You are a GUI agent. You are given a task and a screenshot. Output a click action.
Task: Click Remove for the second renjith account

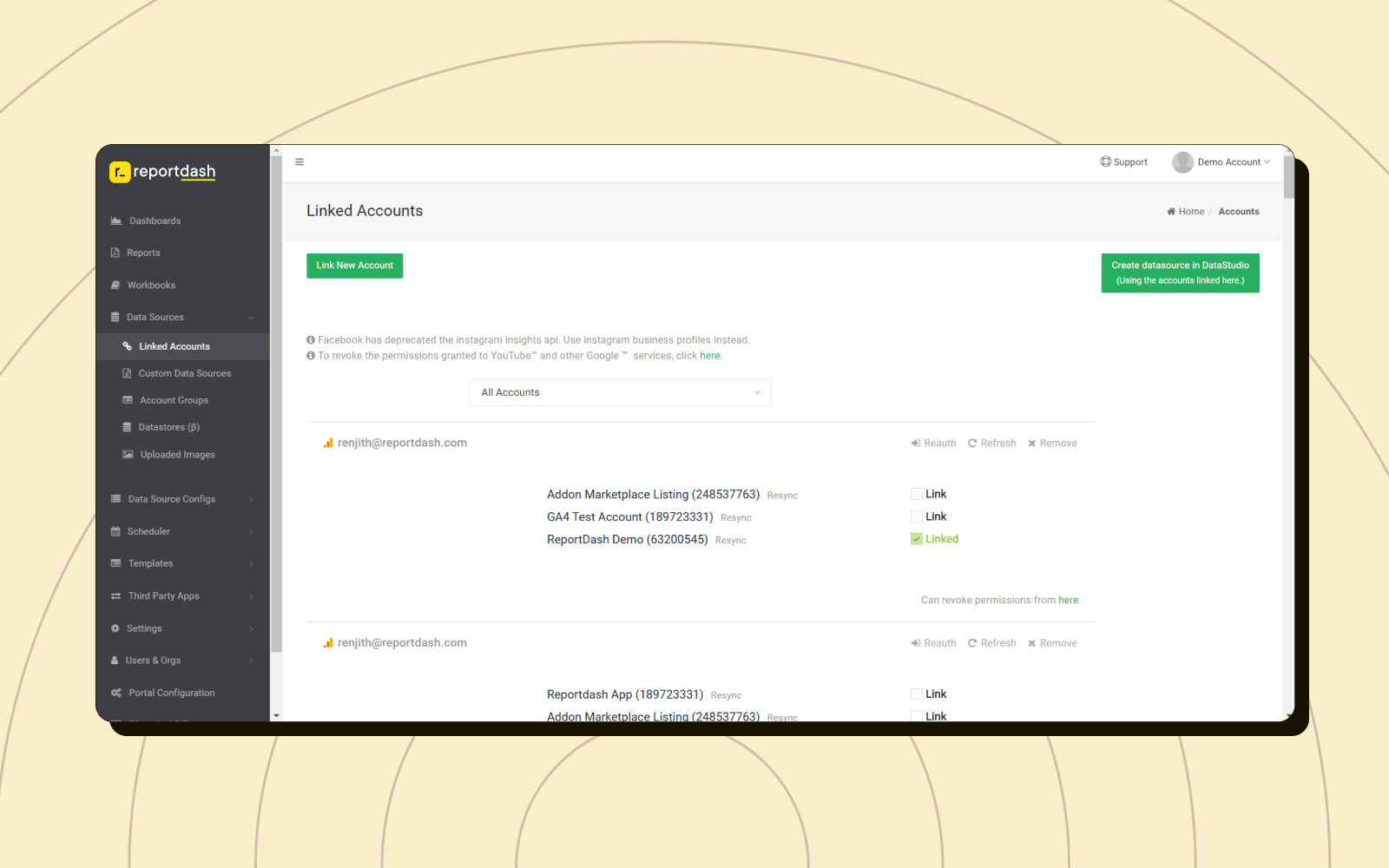1052,643
